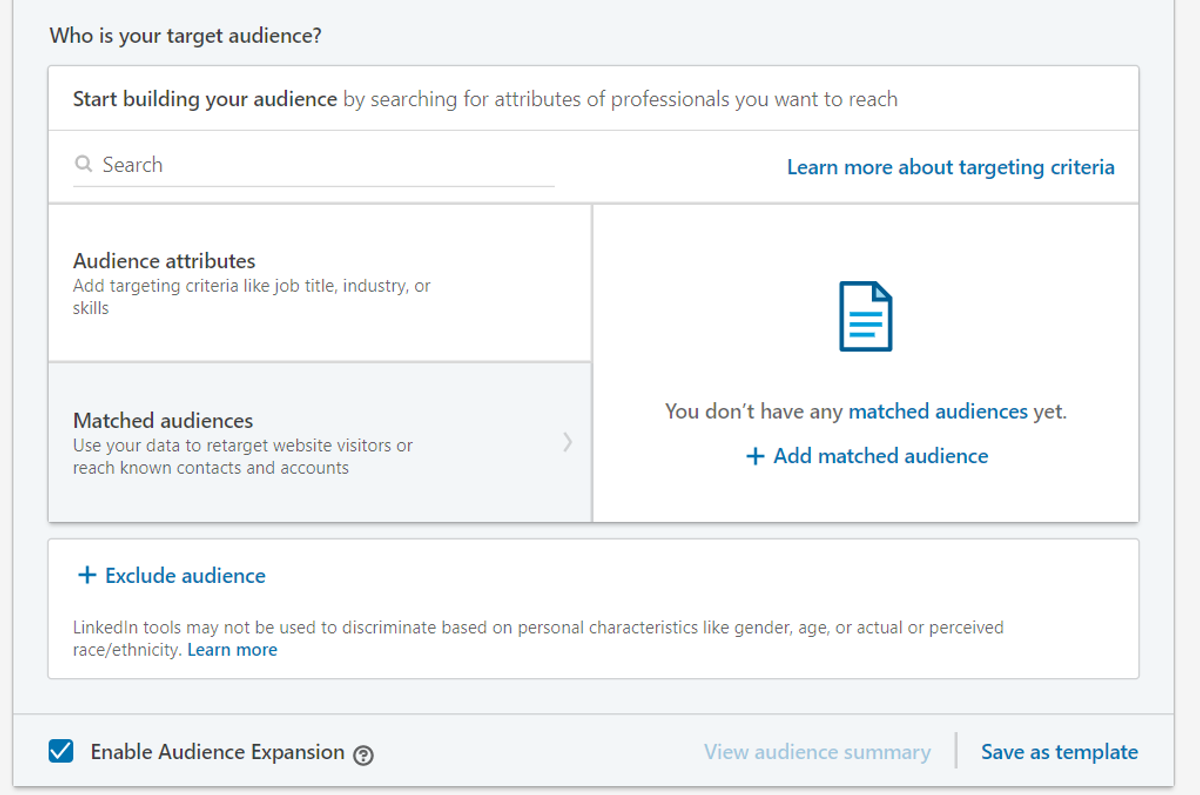Viewport: 1200px width, 795px height.
Task: Click the plus icon before Exclude audience
Action: (x=87, y=576)
